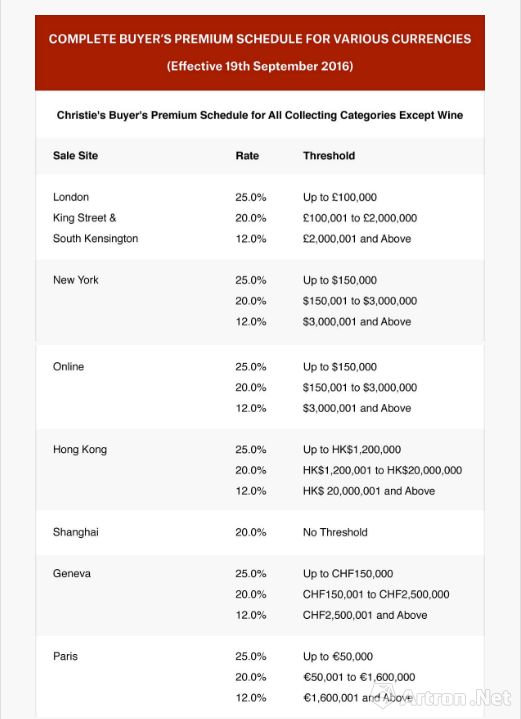Click the Up to €50,000 threshold

click(x=338, y=656)
